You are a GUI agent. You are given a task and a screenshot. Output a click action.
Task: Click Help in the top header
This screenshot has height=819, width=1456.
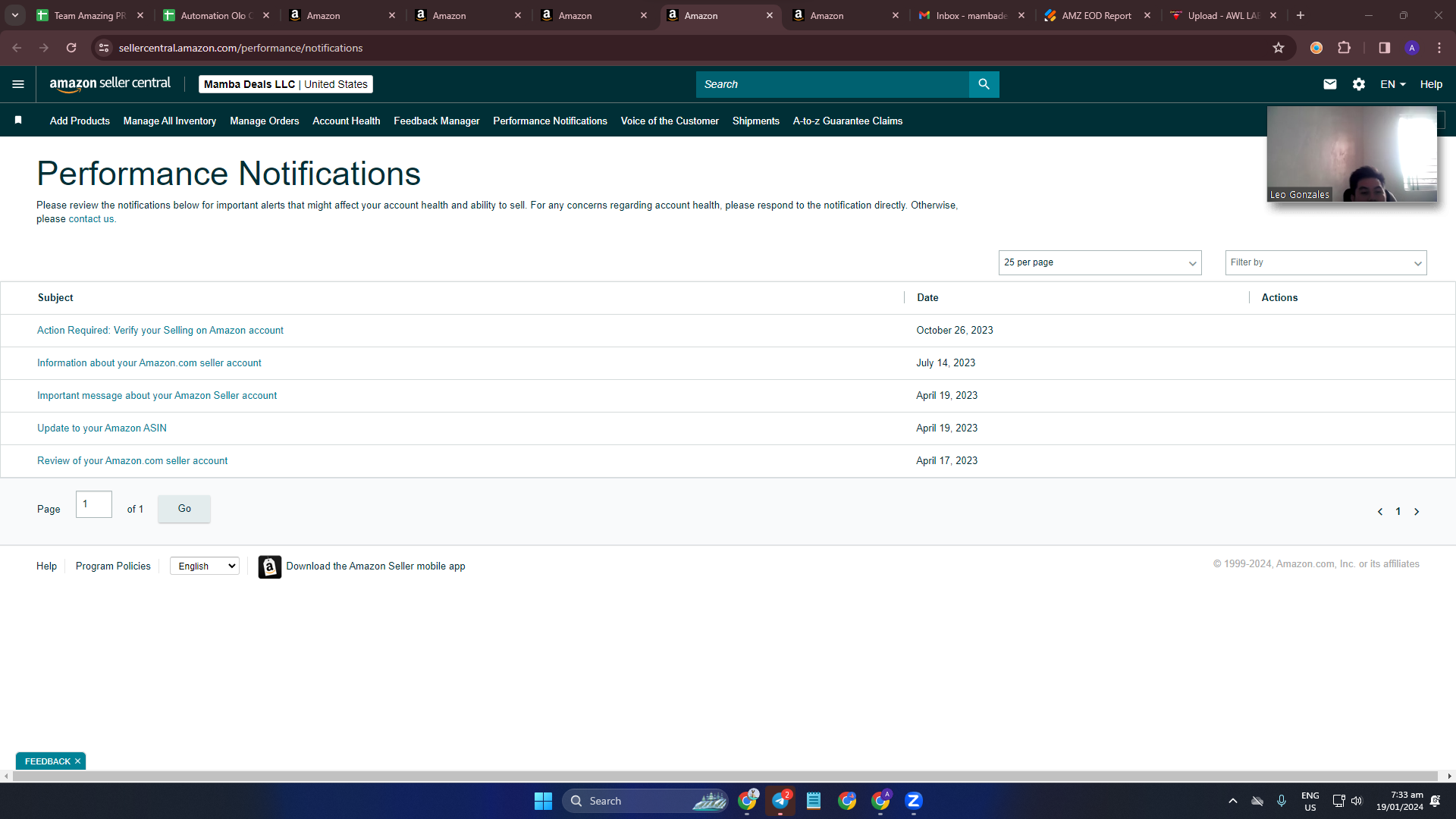pyautogui.click(x=1431, y=84)
